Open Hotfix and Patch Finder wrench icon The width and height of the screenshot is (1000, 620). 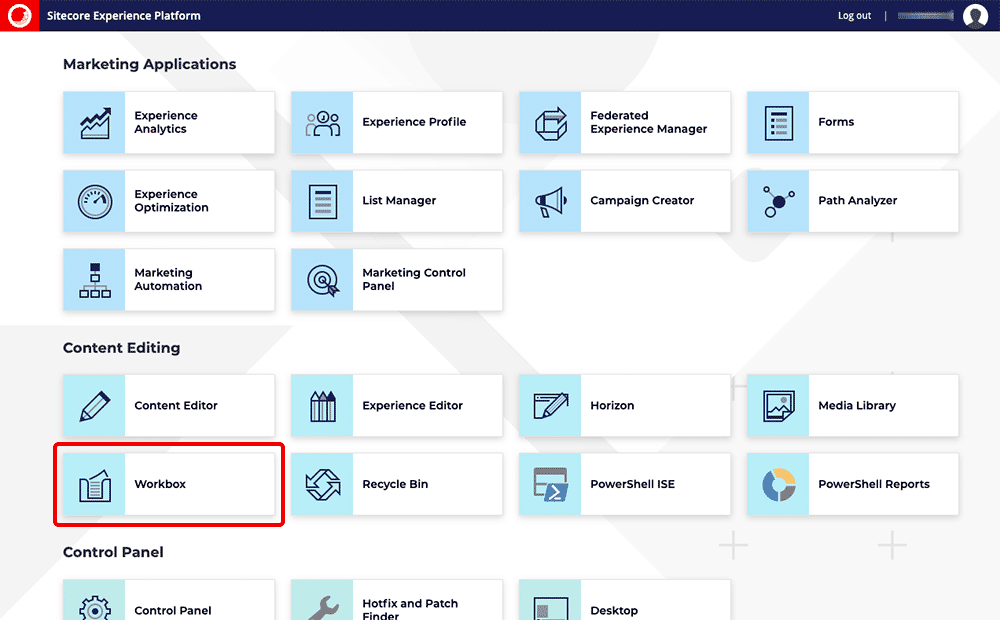point(323,607)
